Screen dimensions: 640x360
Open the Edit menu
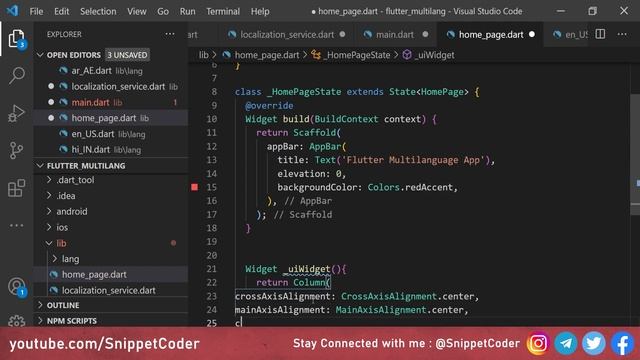click(62, 11)
